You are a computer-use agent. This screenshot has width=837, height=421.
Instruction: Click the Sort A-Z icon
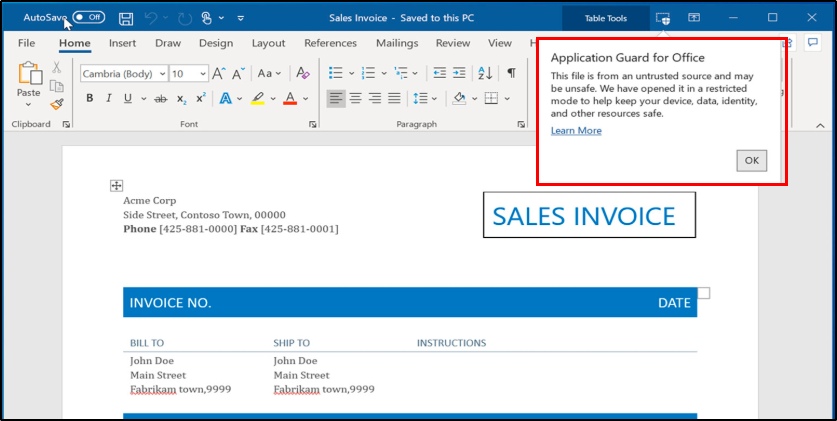coord(485,73)
